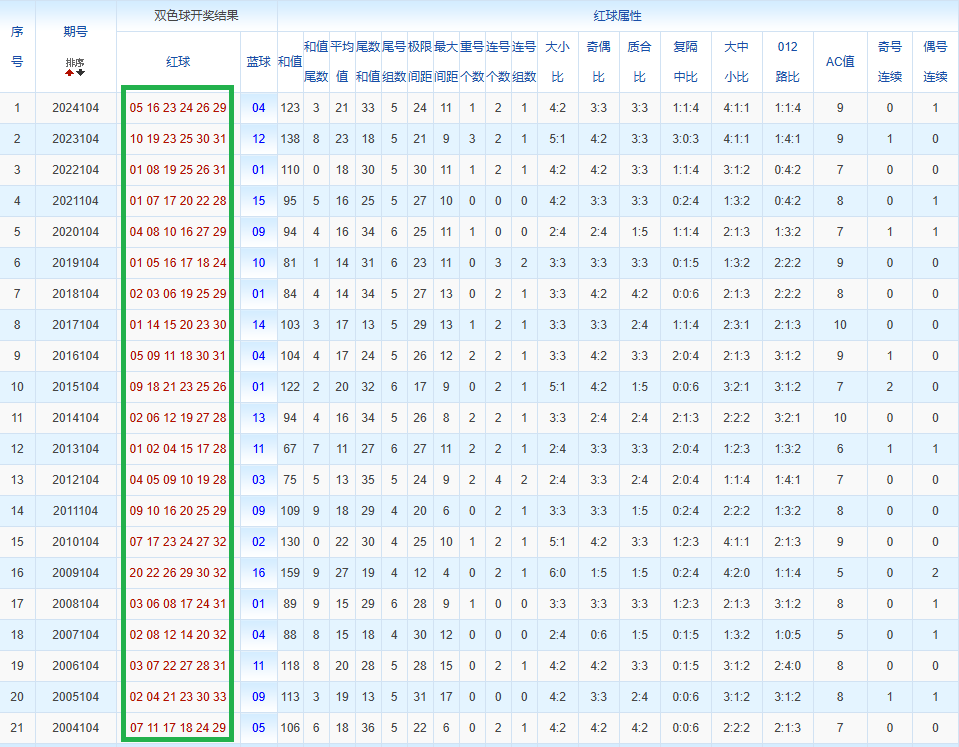This screenshot has width=959, height=747.
Task: Select the 序号 column header
Action: (17, 47)
